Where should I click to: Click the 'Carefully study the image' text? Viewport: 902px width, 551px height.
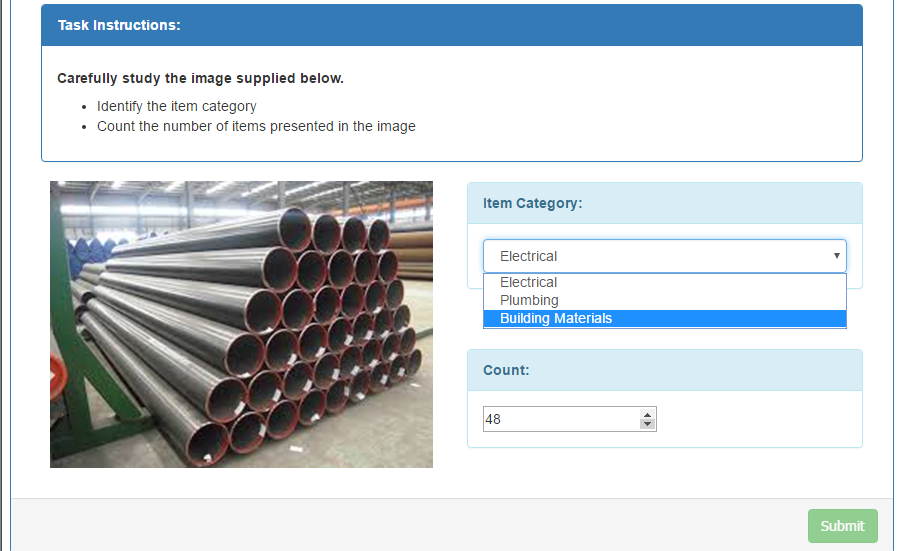200,78
